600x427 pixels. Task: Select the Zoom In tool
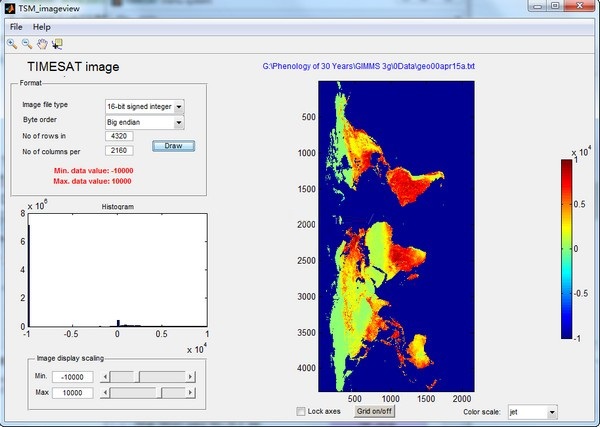tap(12, 44)
